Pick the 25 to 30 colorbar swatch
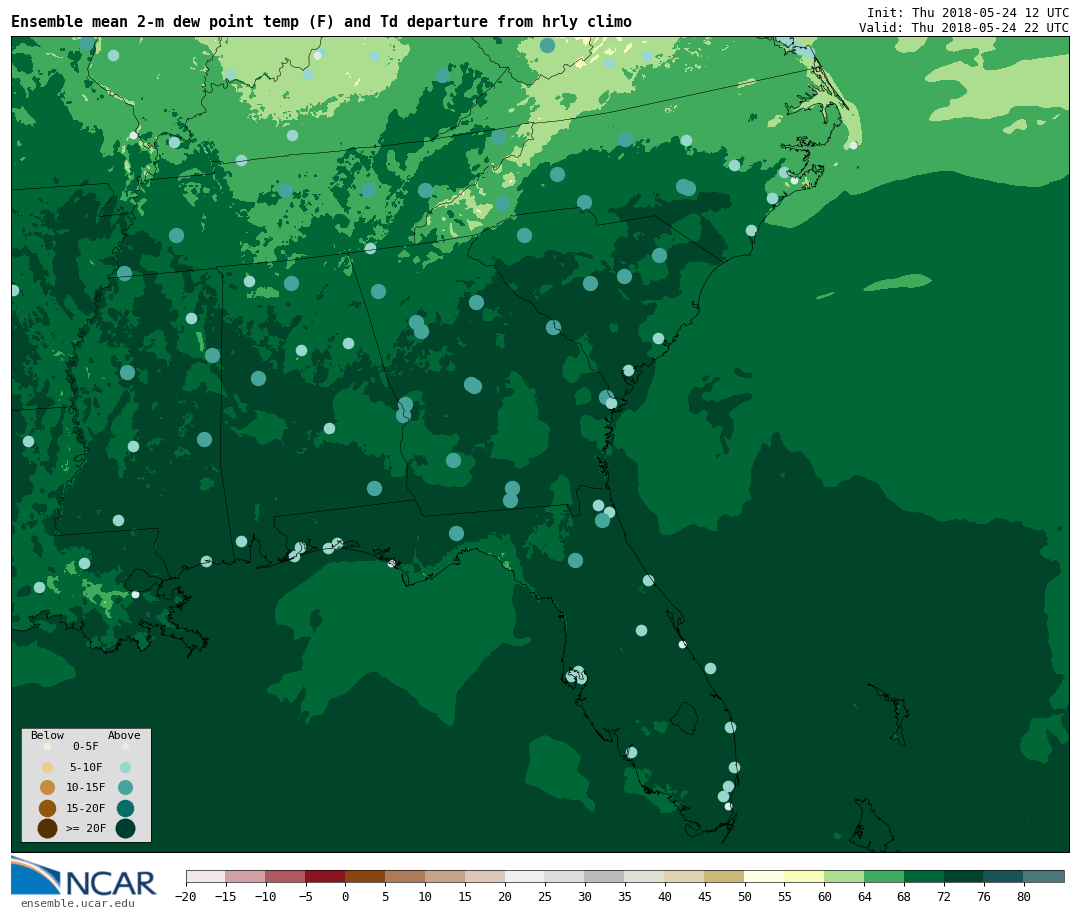1080x915 pixels. coord(565,876)
